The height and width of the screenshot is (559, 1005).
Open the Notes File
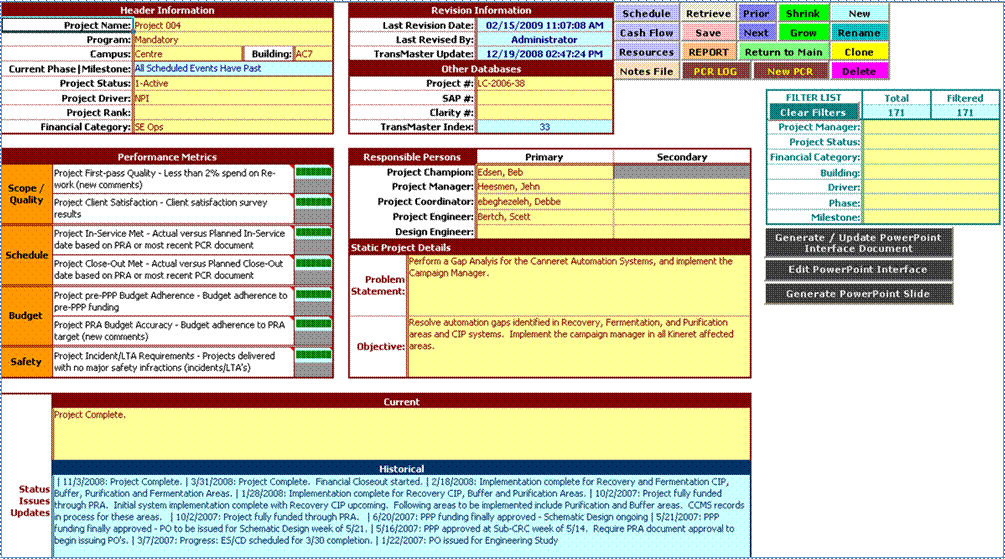coord(646,71)
